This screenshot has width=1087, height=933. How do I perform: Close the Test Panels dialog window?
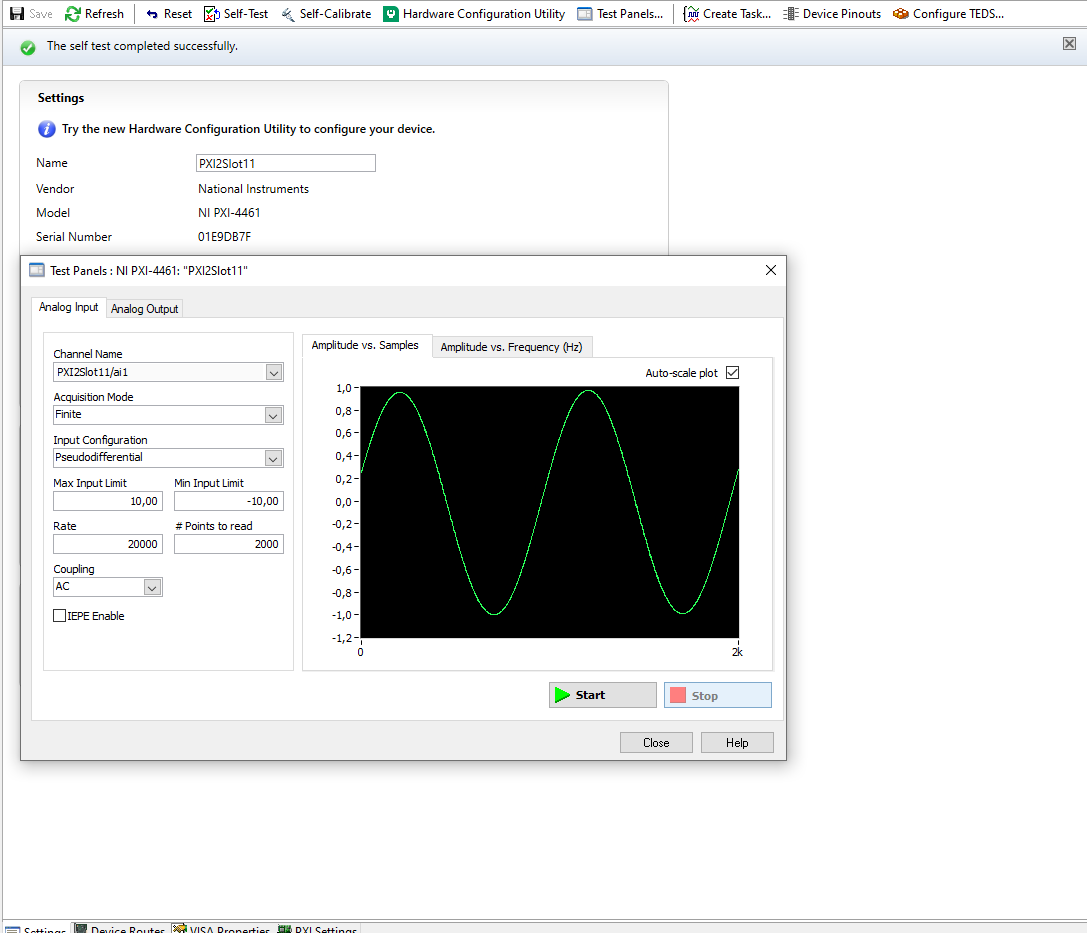pyautogui.click(x=771, y=270)
